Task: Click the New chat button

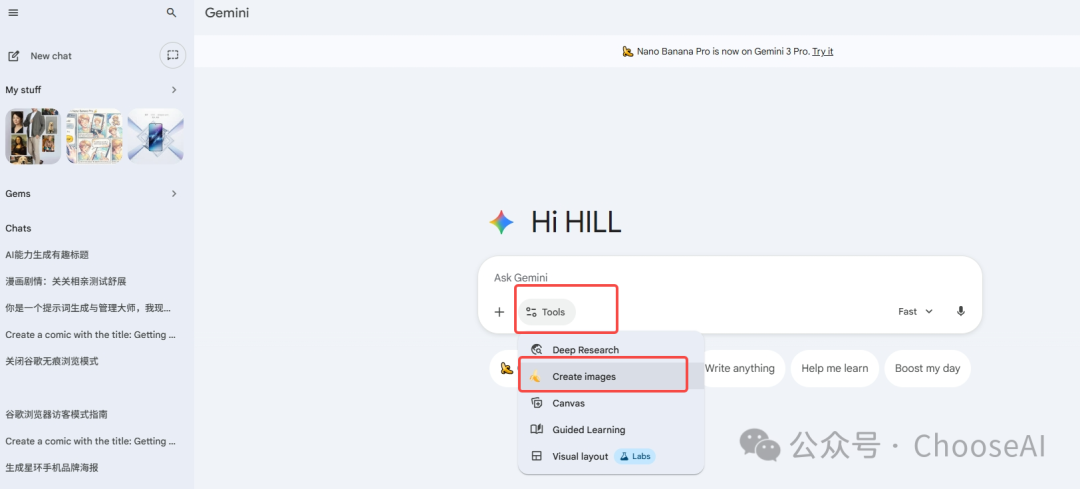Action: pyautogui.click(x=40, y=56)
